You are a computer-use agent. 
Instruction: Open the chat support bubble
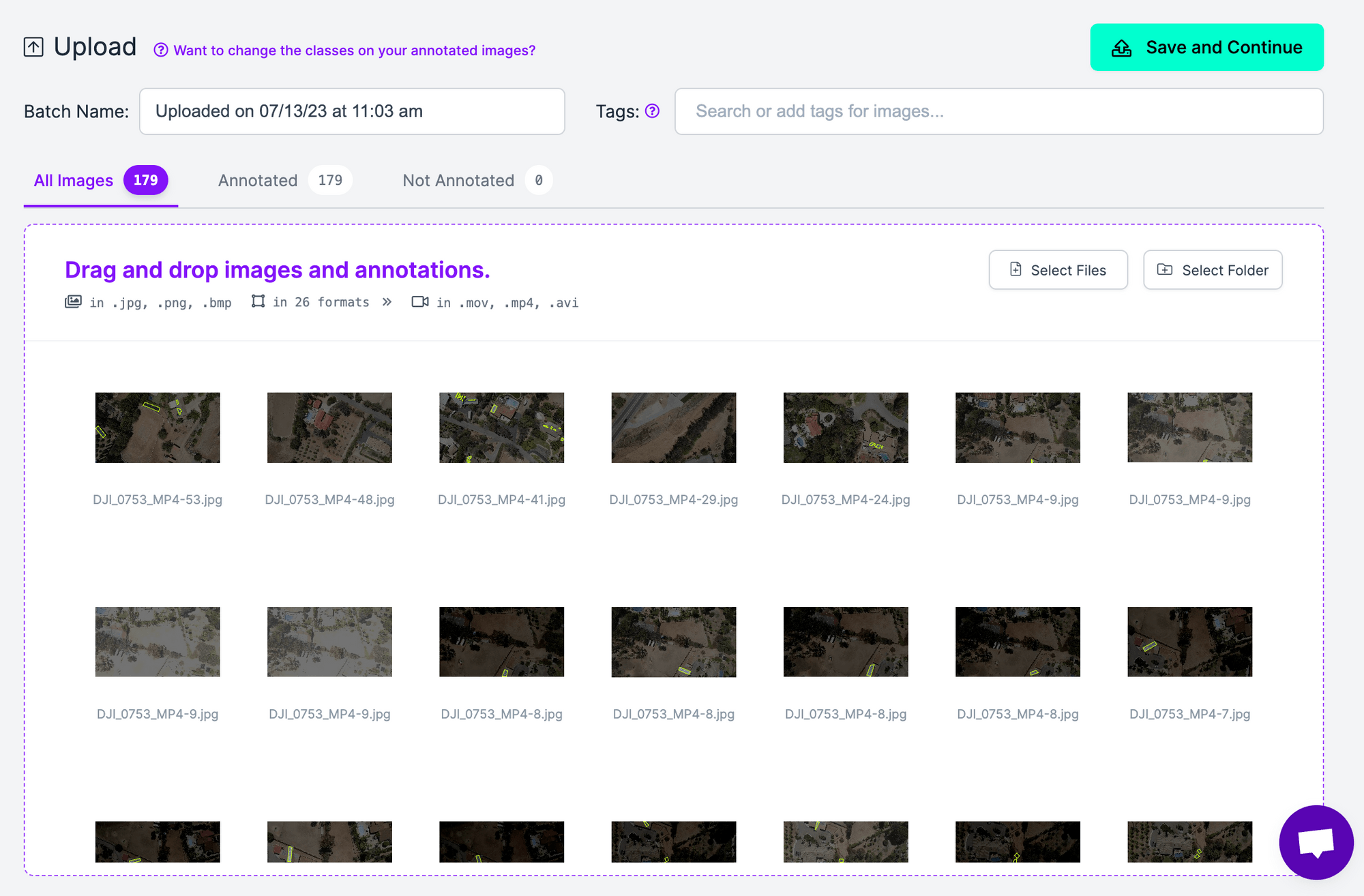coord(1316,842)
